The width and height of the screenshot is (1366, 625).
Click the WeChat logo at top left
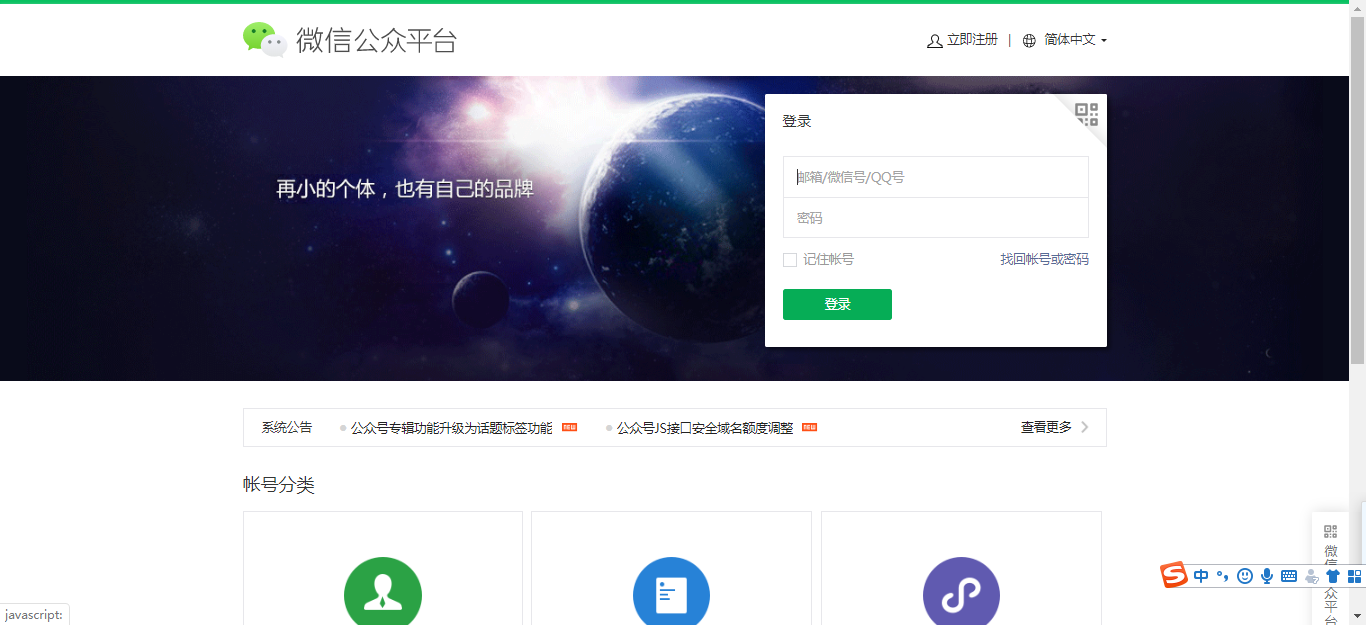coord(265,40)
